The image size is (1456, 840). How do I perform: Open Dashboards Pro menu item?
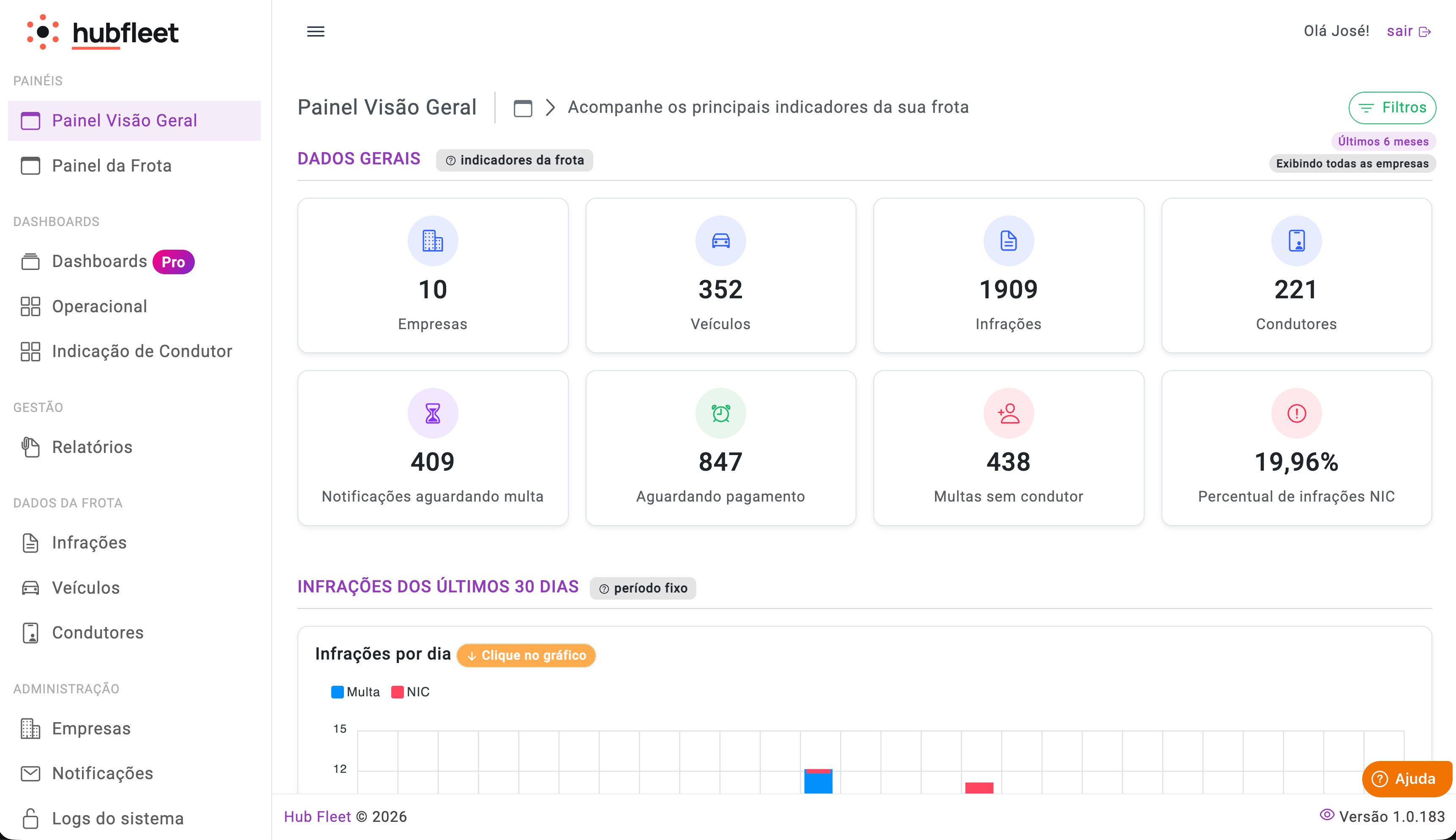click(134, 262)
